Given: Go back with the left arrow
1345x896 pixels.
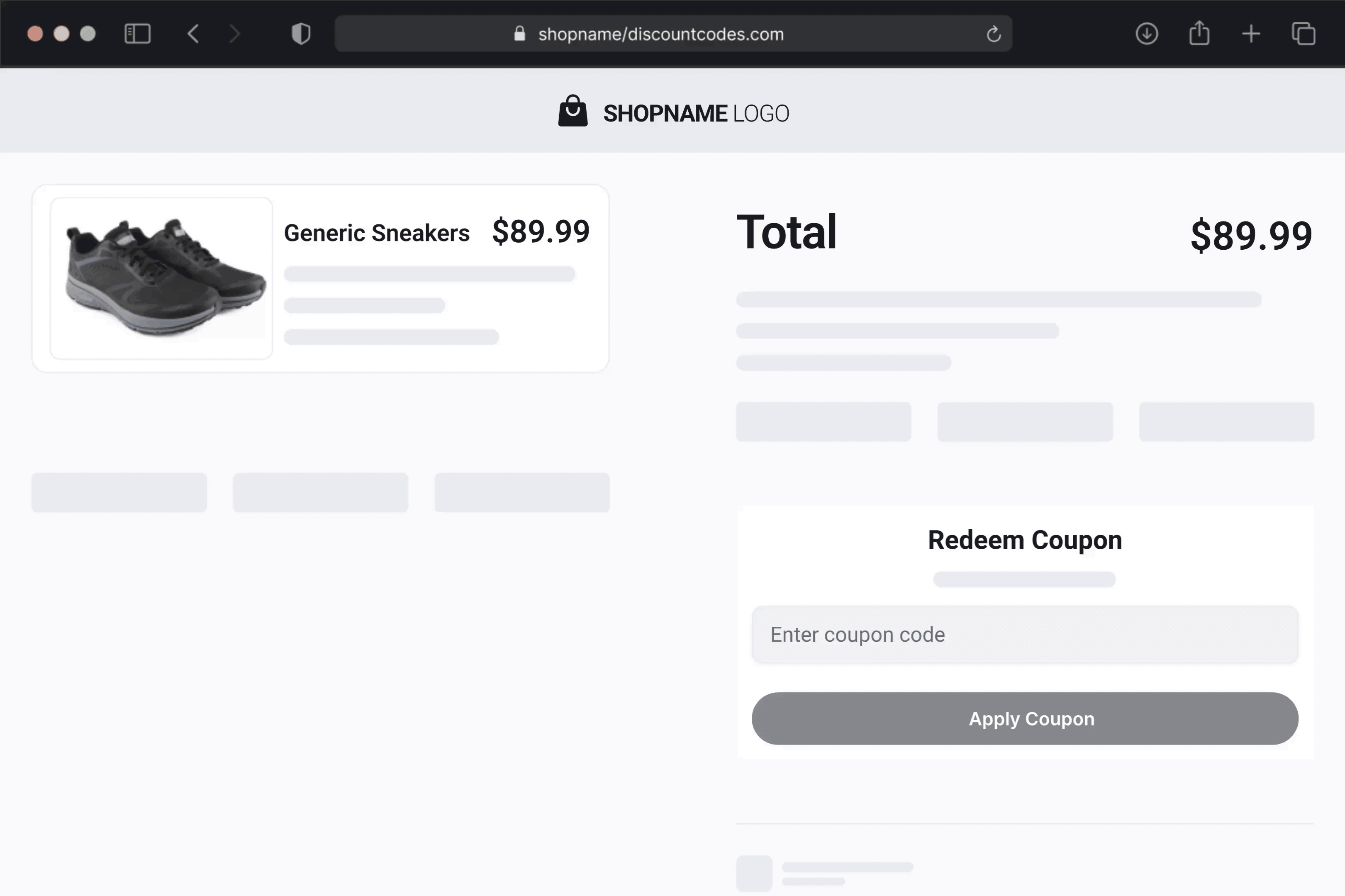Looking at the screenshot, I should (194, 34).
